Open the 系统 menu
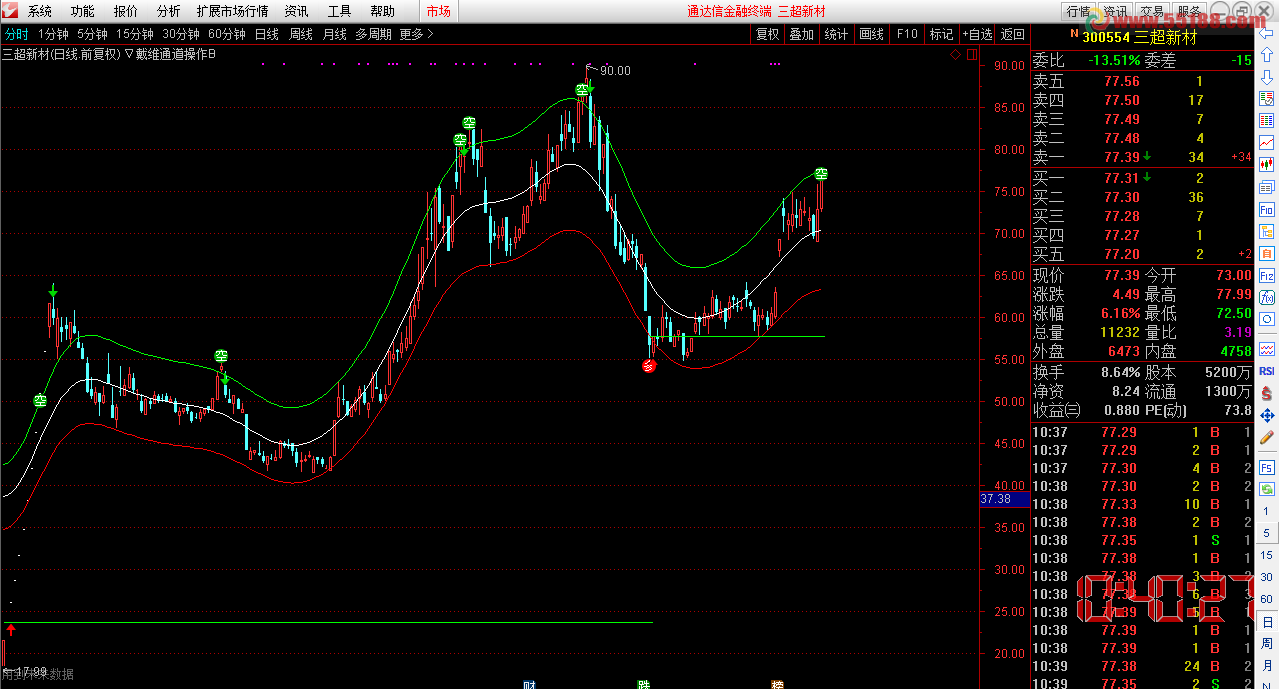This screenshot has width=1279, height=689. pyautogui.click(x=40, y=12)
